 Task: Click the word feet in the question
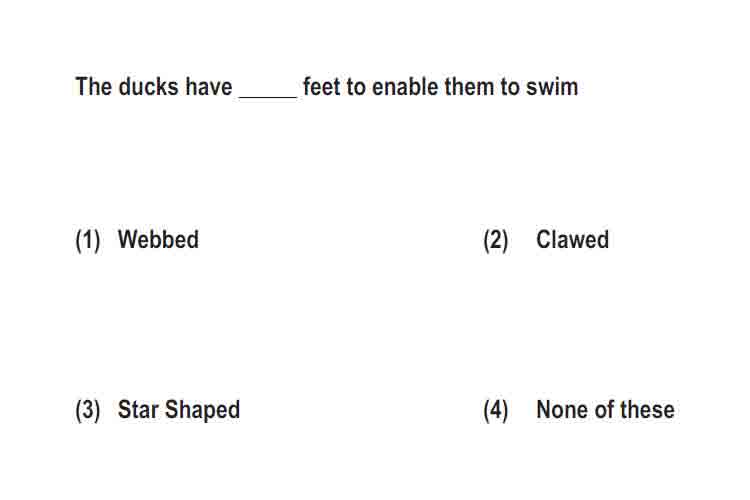pyautogui.click(x=321, y=87)
